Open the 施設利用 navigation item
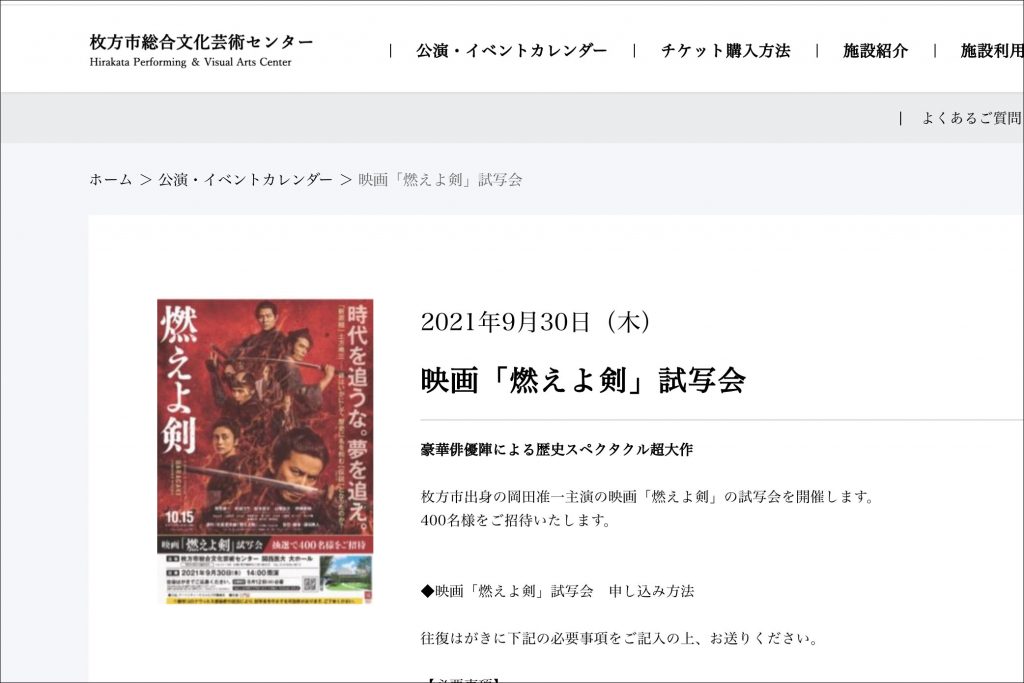The height and width of the screenshot is (683, 1024). (x=991, y=51)
